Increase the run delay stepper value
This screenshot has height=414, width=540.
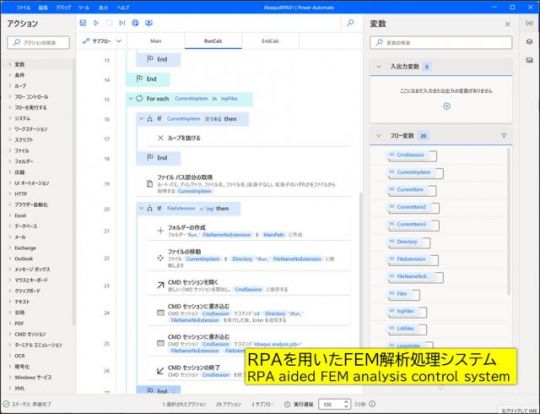[x=346, y=402]
